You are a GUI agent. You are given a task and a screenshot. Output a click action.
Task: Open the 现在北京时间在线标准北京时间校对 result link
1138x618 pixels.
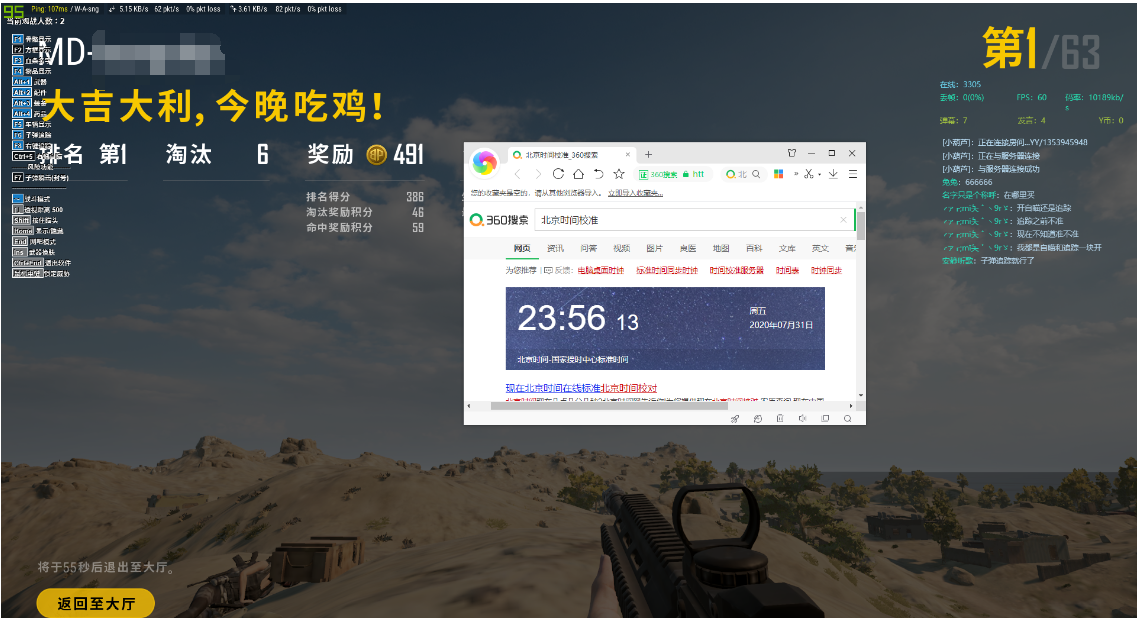(581, 388)
